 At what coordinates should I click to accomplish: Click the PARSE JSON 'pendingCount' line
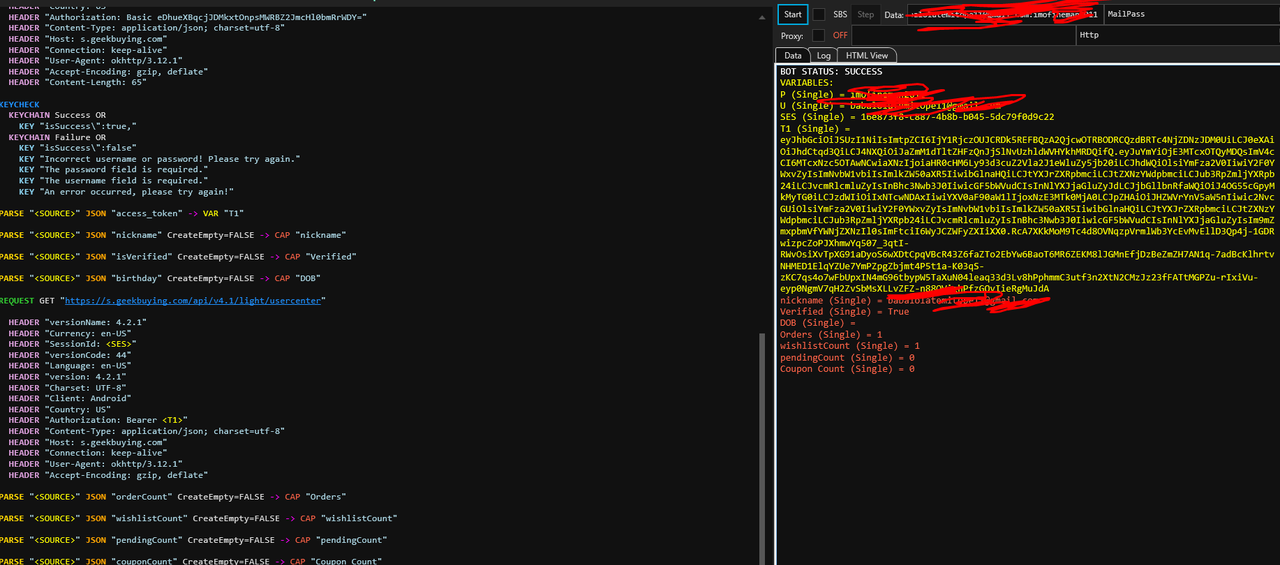click(x=195, y=540)
